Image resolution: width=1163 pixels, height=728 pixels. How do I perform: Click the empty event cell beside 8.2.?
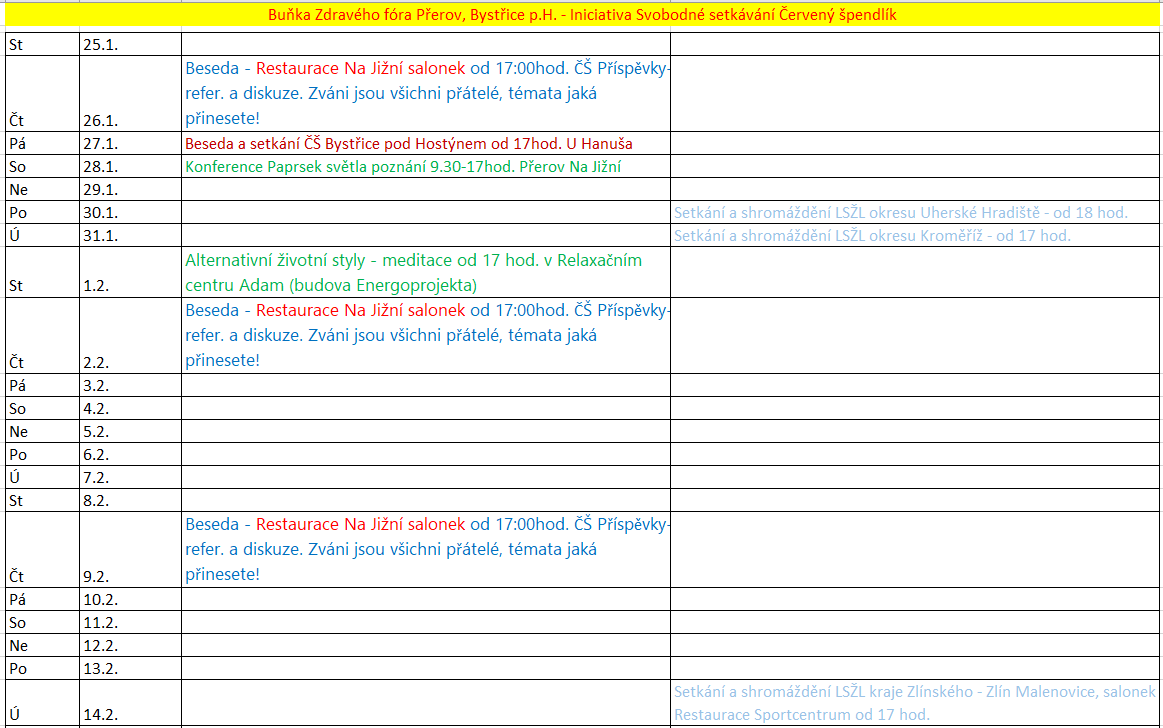tap(425, 500)
